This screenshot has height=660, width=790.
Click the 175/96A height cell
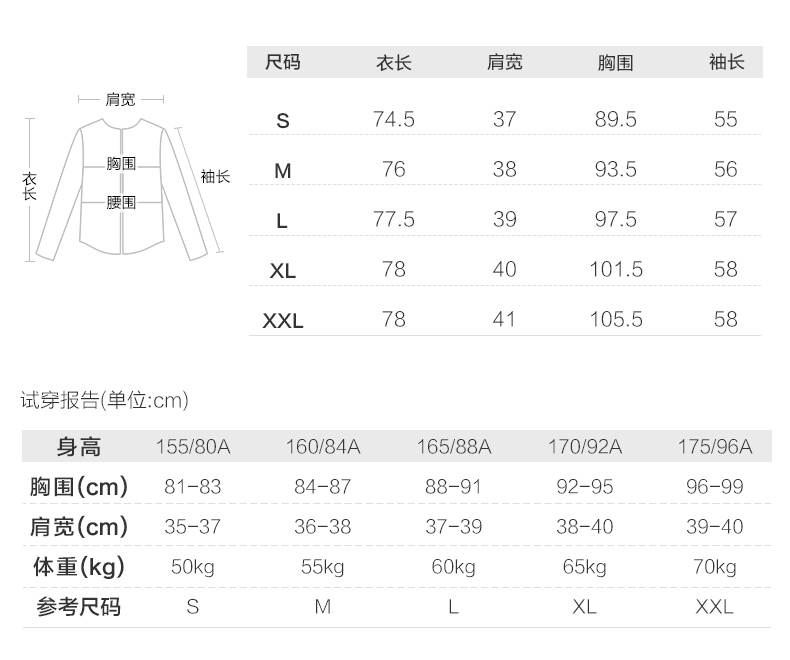[714, 447]
